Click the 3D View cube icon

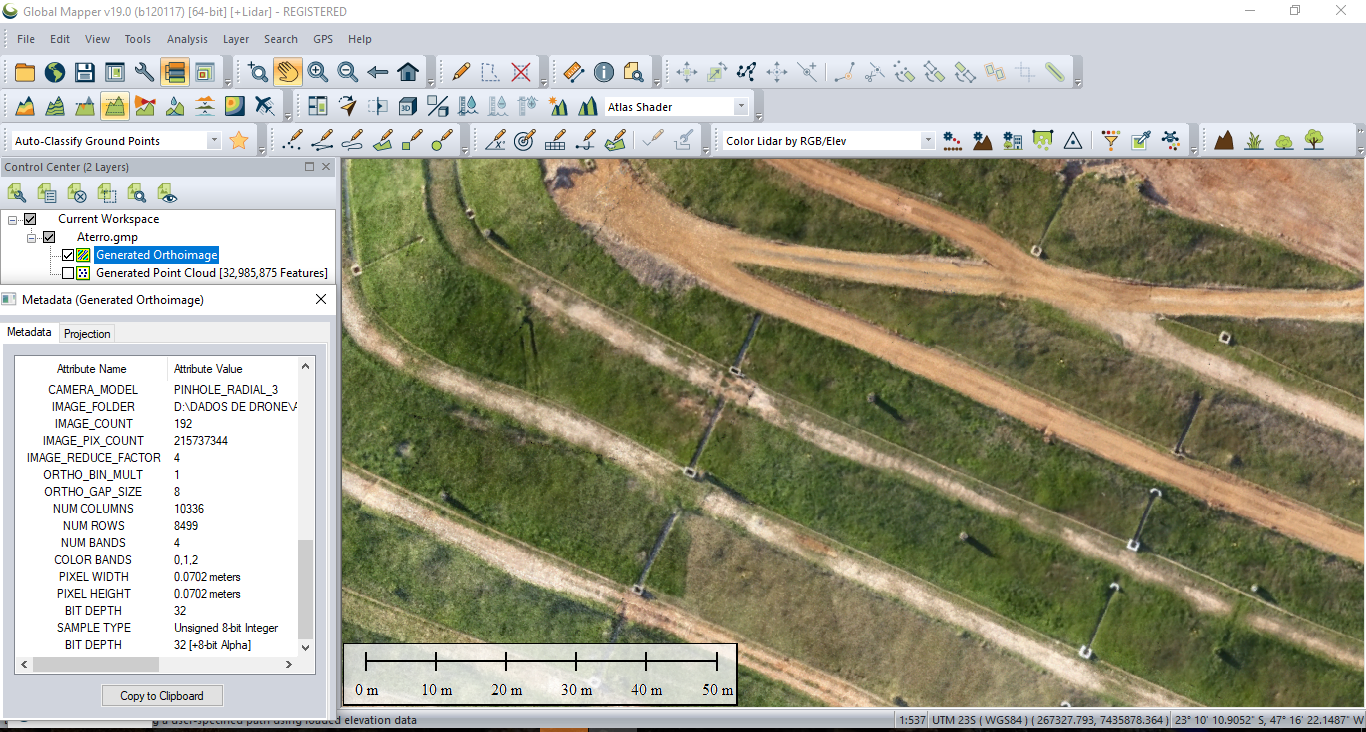point(408,106)
